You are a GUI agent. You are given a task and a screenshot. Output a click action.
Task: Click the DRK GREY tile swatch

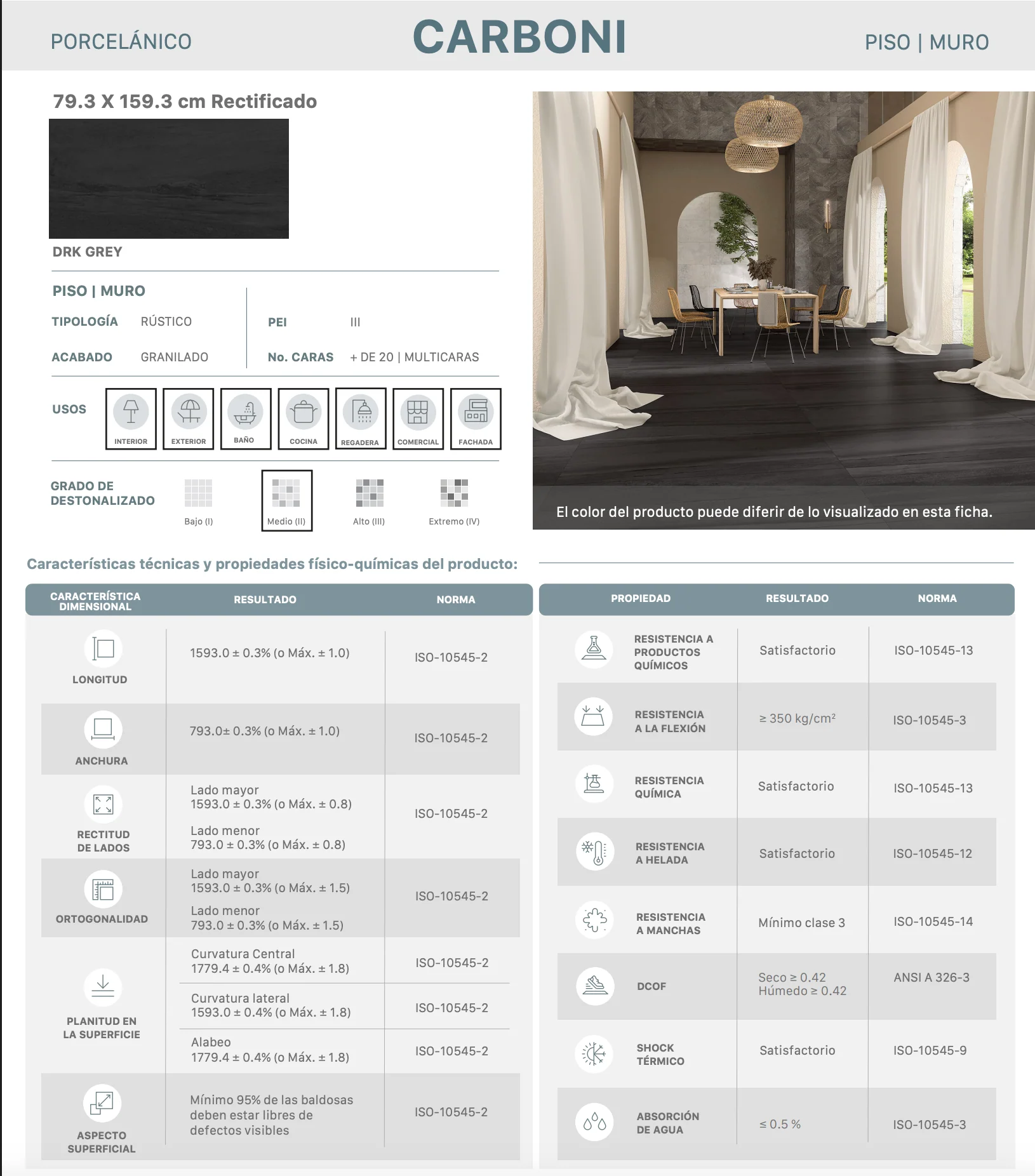(169, 179)
